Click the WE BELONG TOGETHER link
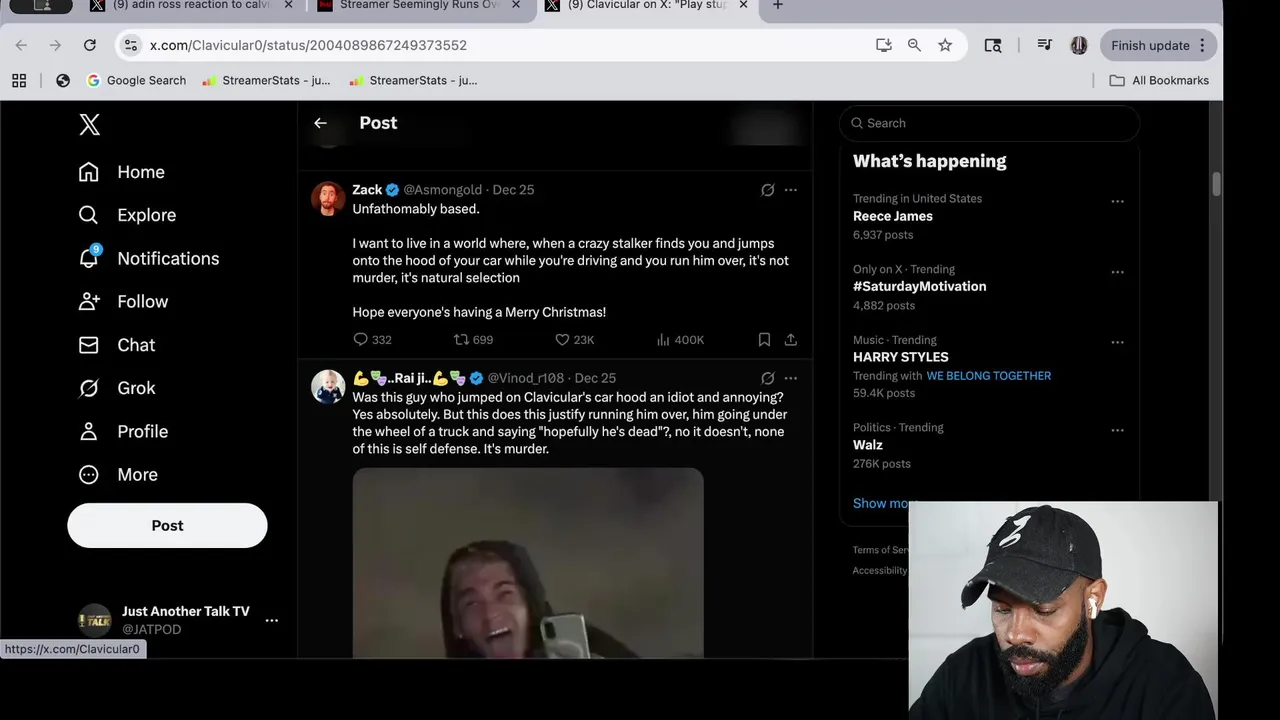1280x720 pixels. 989,376
